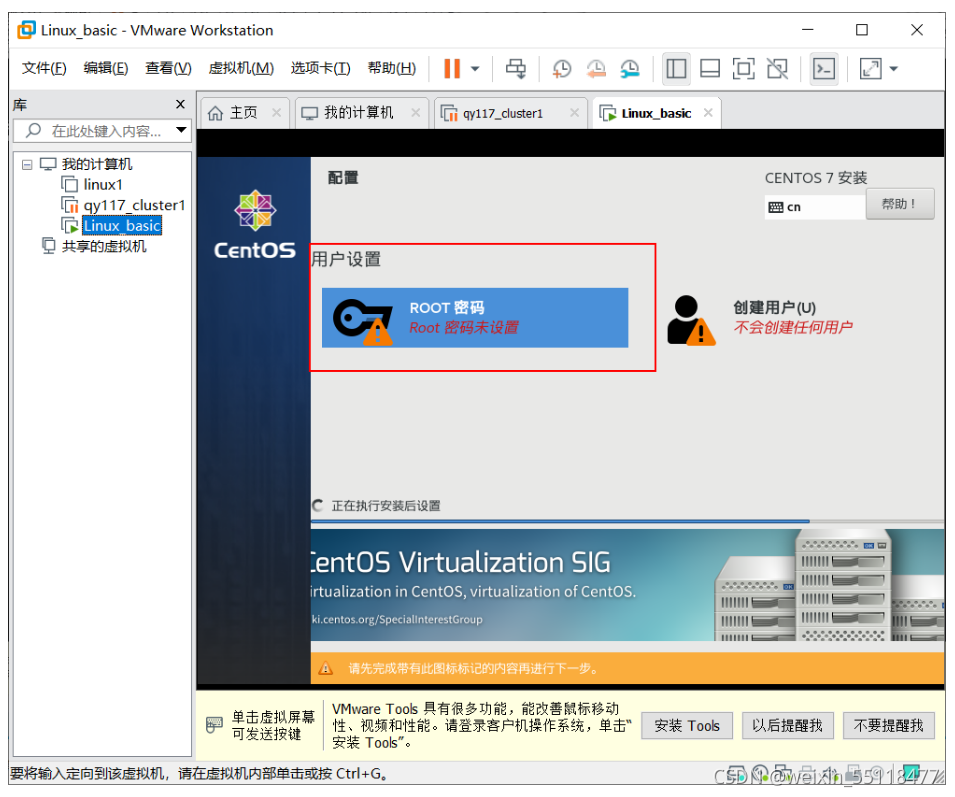This screenshot has height=797, width=955.
Task: Close the 主页 tab
Action: click(x=277, y=113)
